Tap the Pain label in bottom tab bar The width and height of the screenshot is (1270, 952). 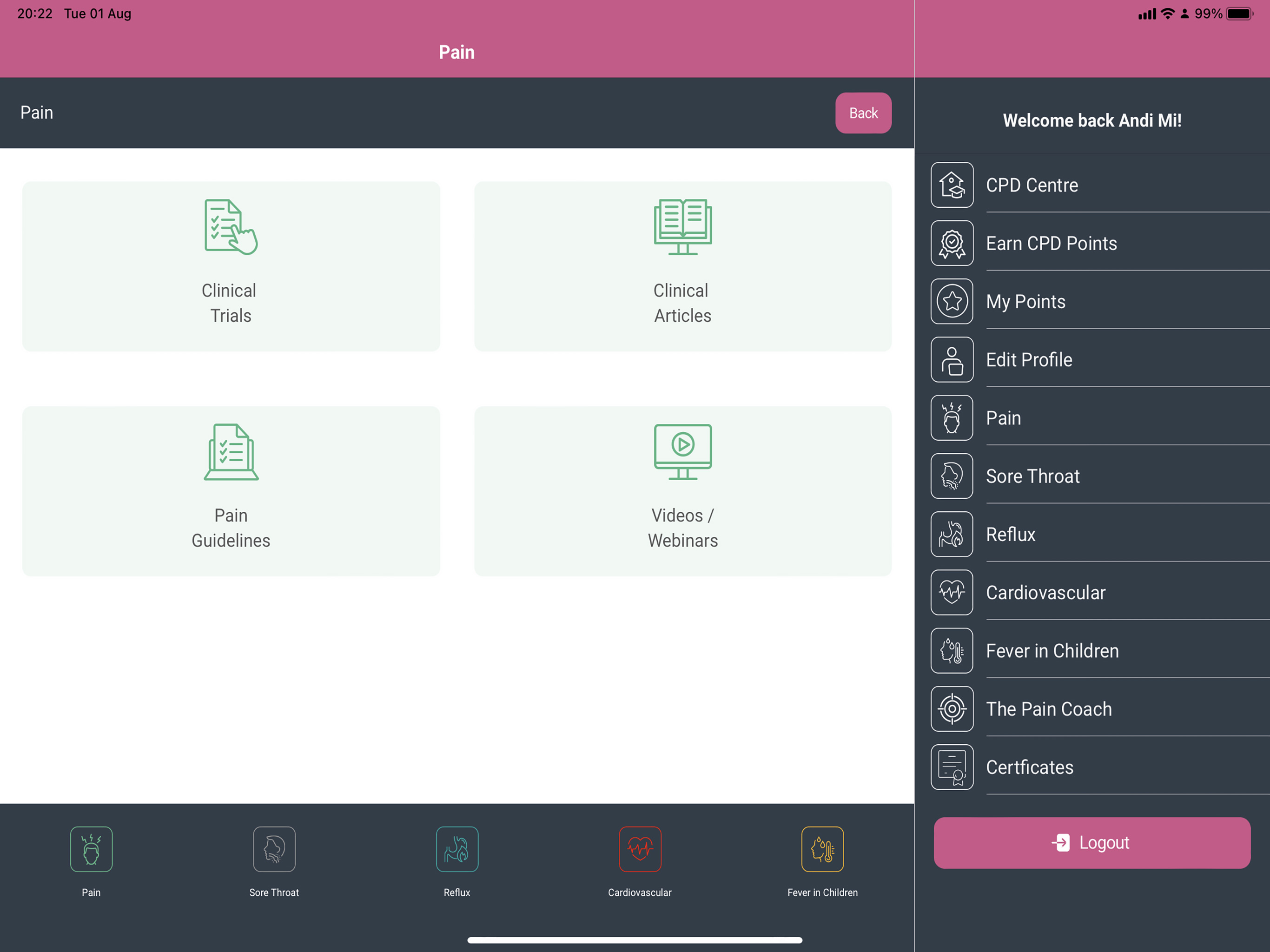[91, 893]
